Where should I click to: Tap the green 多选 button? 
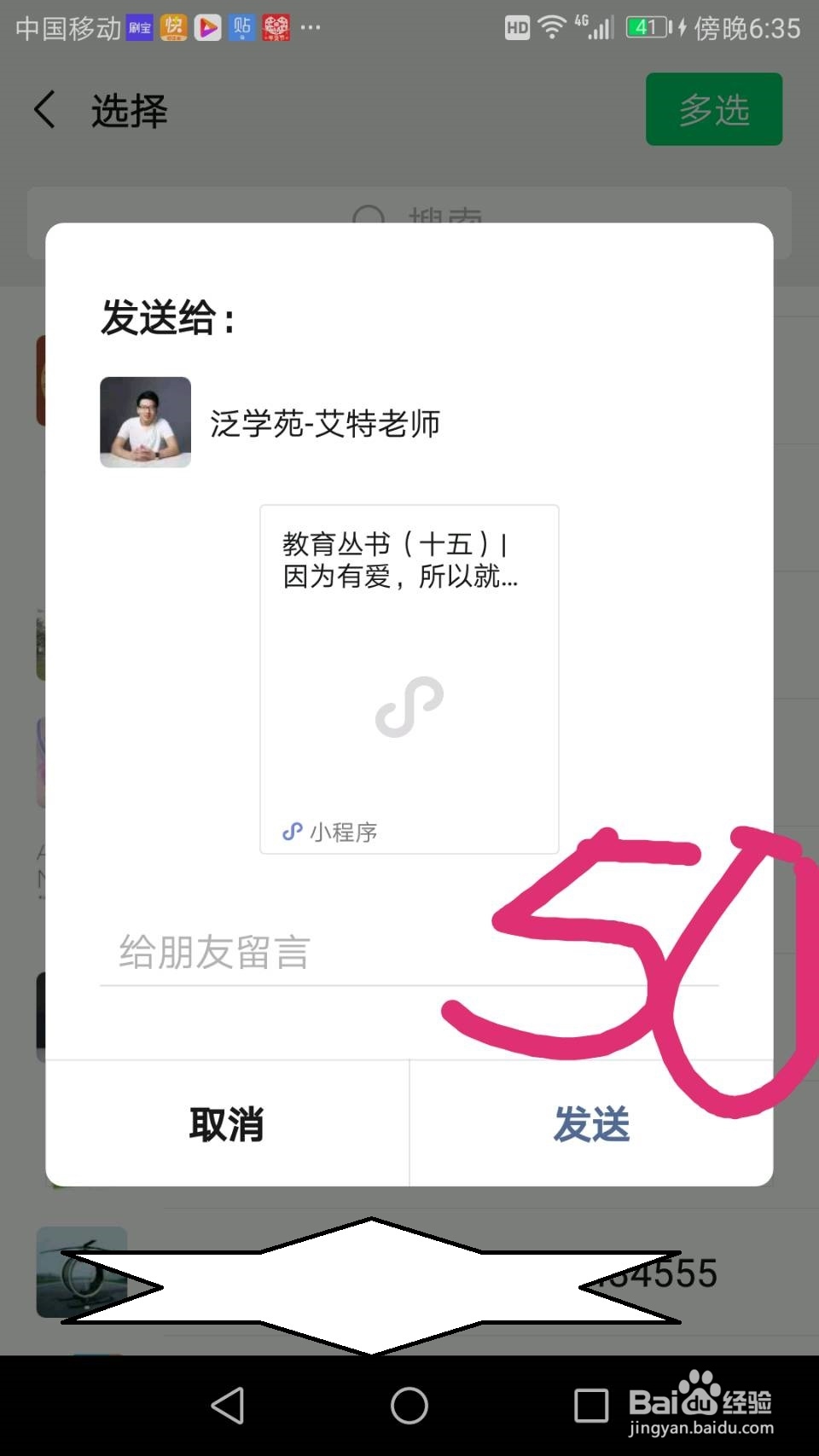pyautogui.click(x=714, y=109)
